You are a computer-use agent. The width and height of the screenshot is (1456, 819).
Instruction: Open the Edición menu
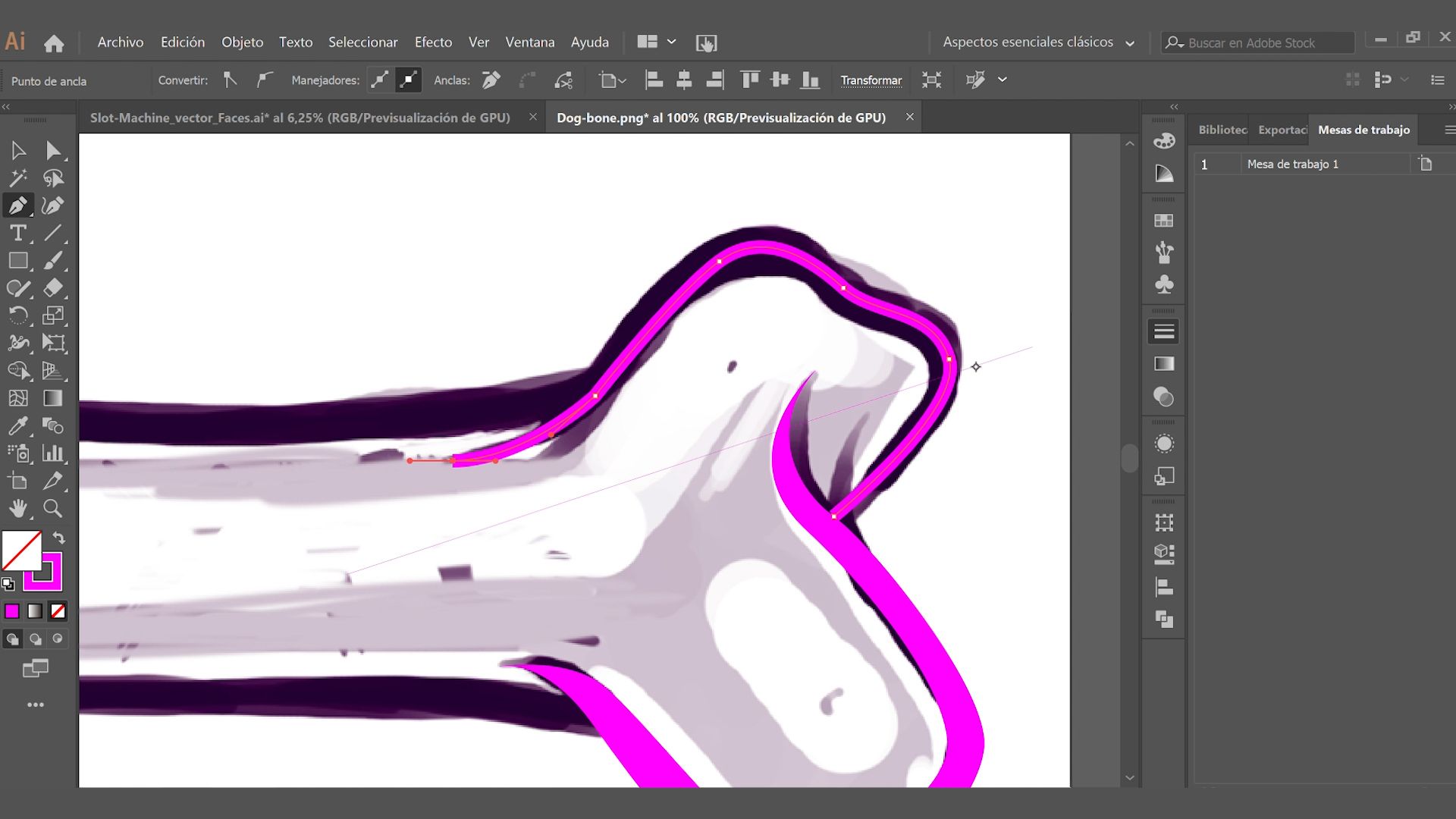pos(183,42)
